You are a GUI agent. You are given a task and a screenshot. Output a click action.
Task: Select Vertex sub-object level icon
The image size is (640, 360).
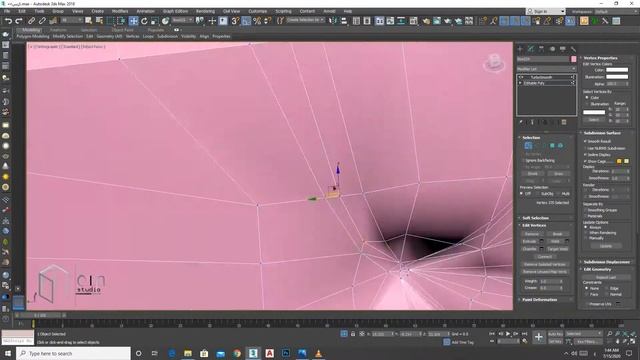[528, 146]
